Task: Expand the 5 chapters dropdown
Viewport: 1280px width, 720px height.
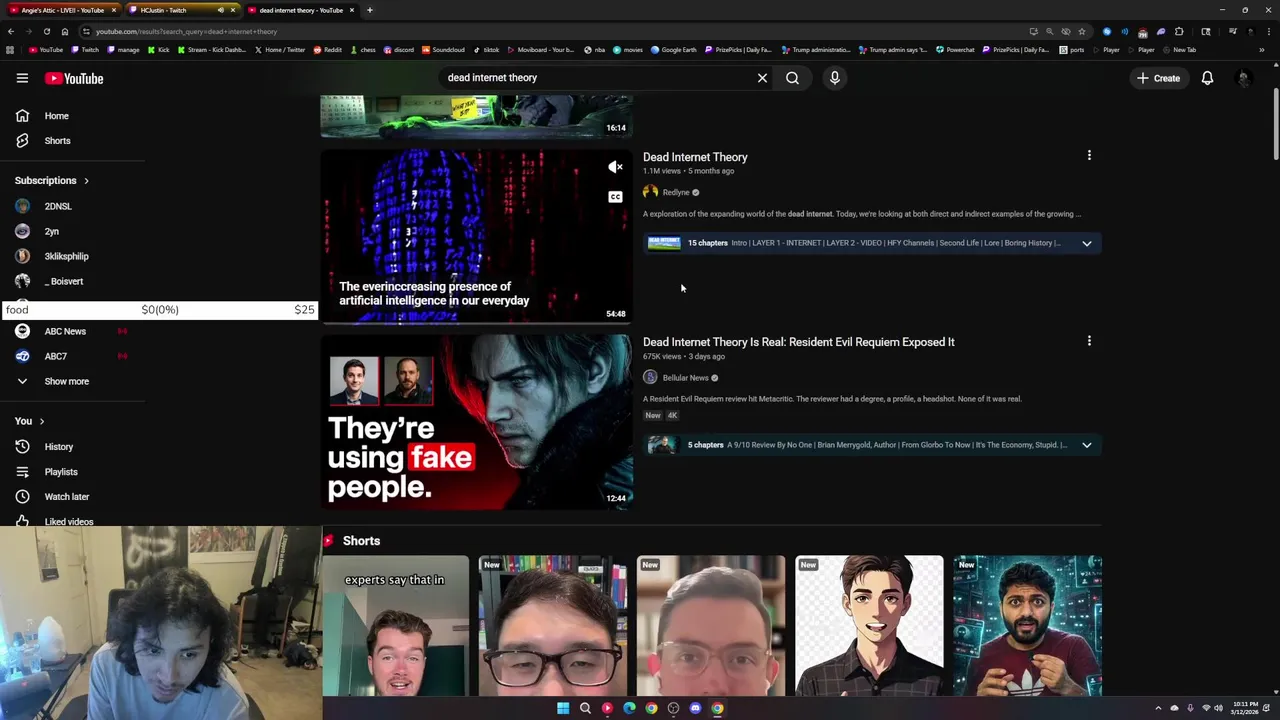Action: (x=1086, y=445)
